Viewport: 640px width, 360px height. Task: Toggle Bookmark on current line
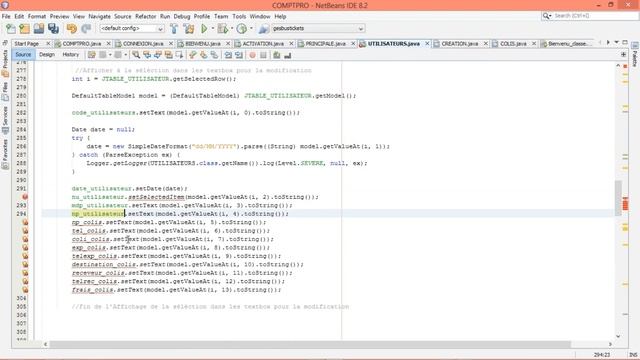[x=214, y=55]
